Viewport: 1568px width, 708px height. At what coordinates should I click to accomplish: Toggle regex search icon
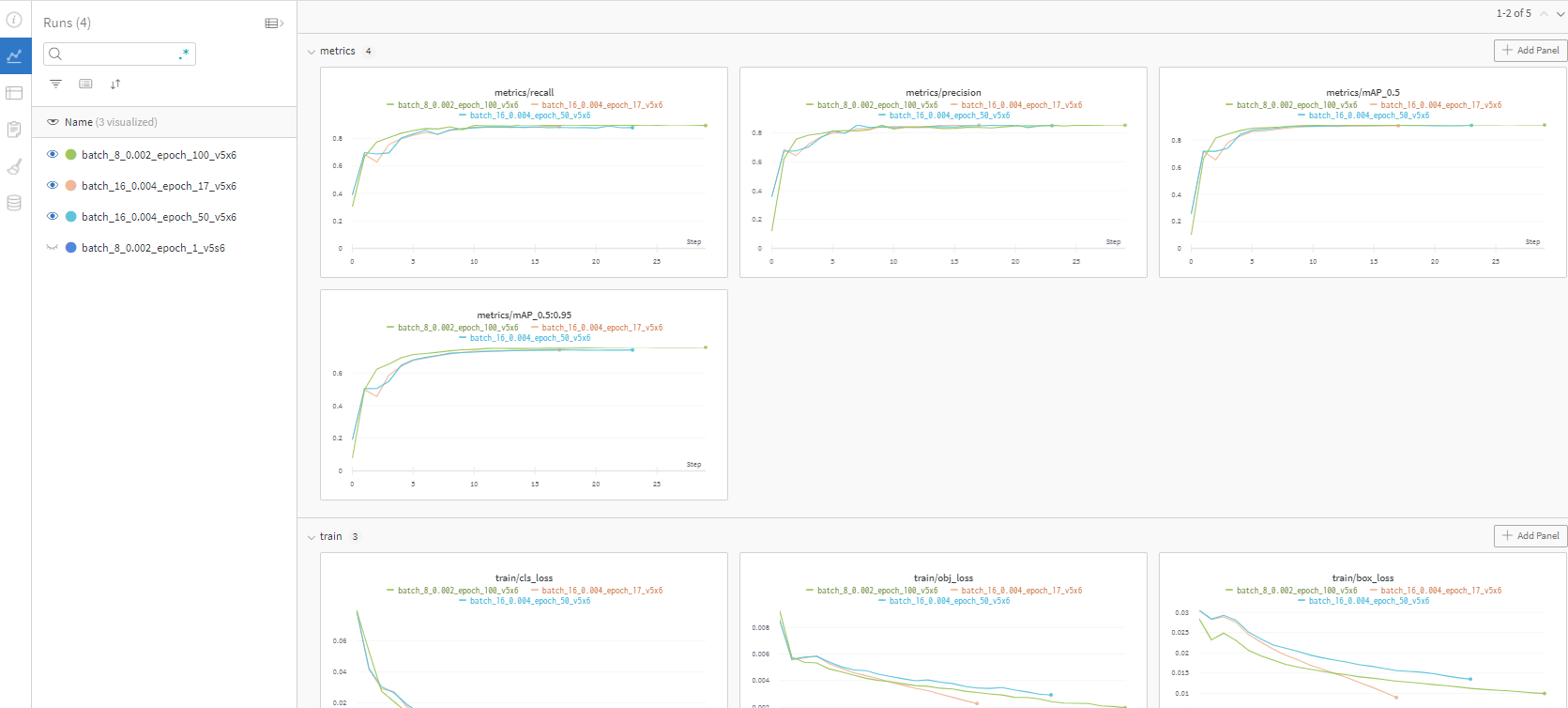184,54
